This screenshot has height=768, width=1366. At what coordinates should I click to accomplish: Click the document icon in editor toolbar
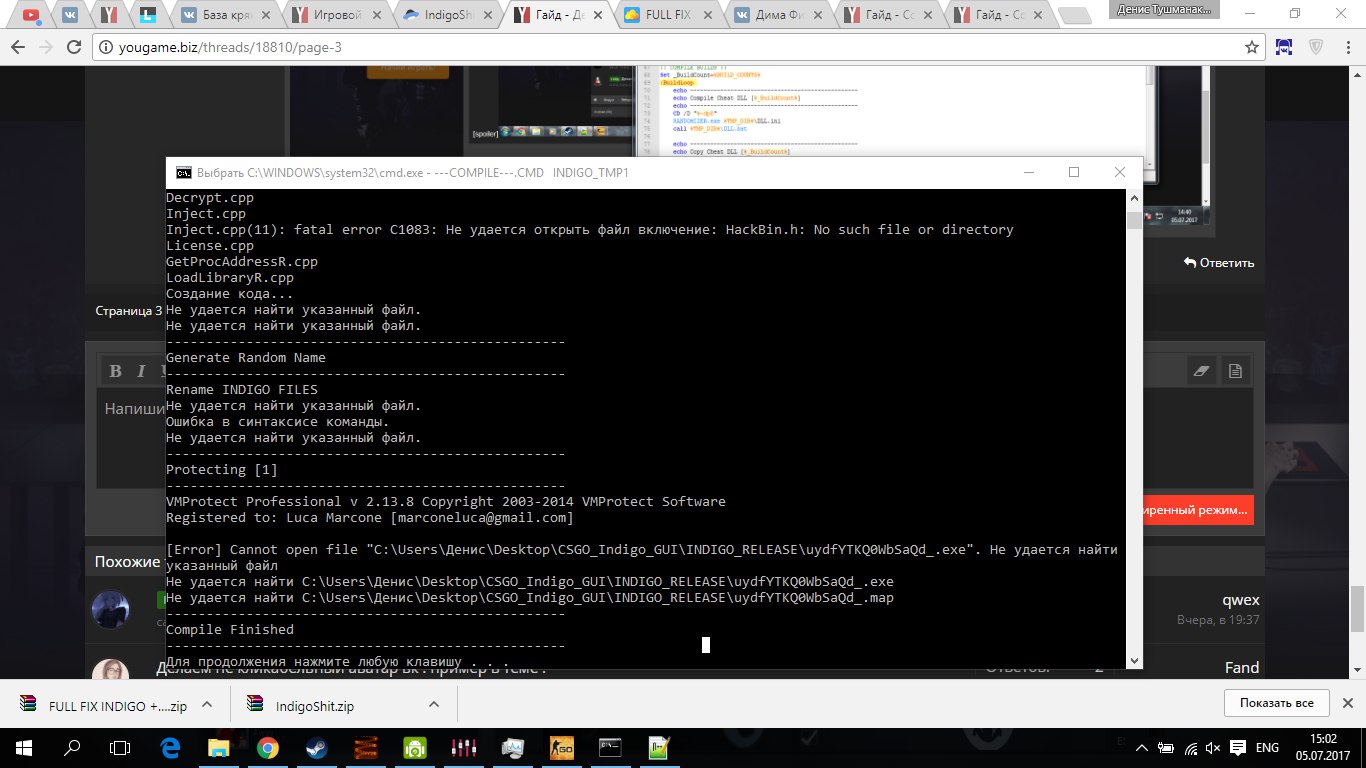pyautogui.click(x=1235, y=371)
